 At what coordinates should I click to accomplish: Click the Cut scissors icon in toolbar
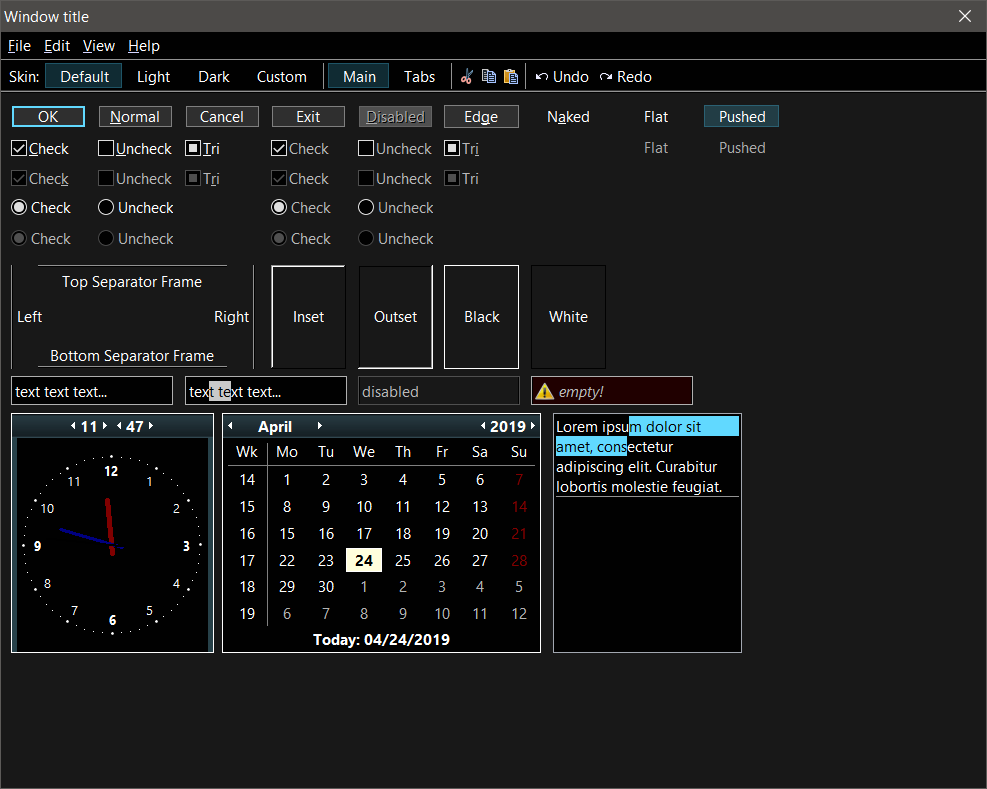(467, 77)
